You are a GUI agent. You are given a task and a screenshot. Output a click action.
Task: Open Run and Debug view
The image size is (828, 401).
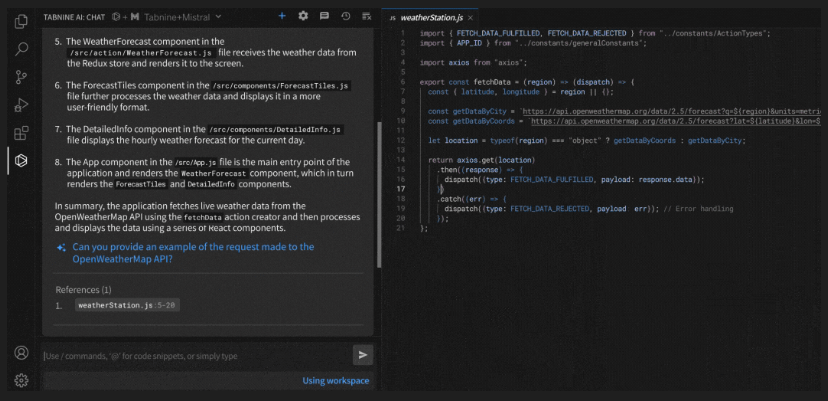[x=21, y=104]
